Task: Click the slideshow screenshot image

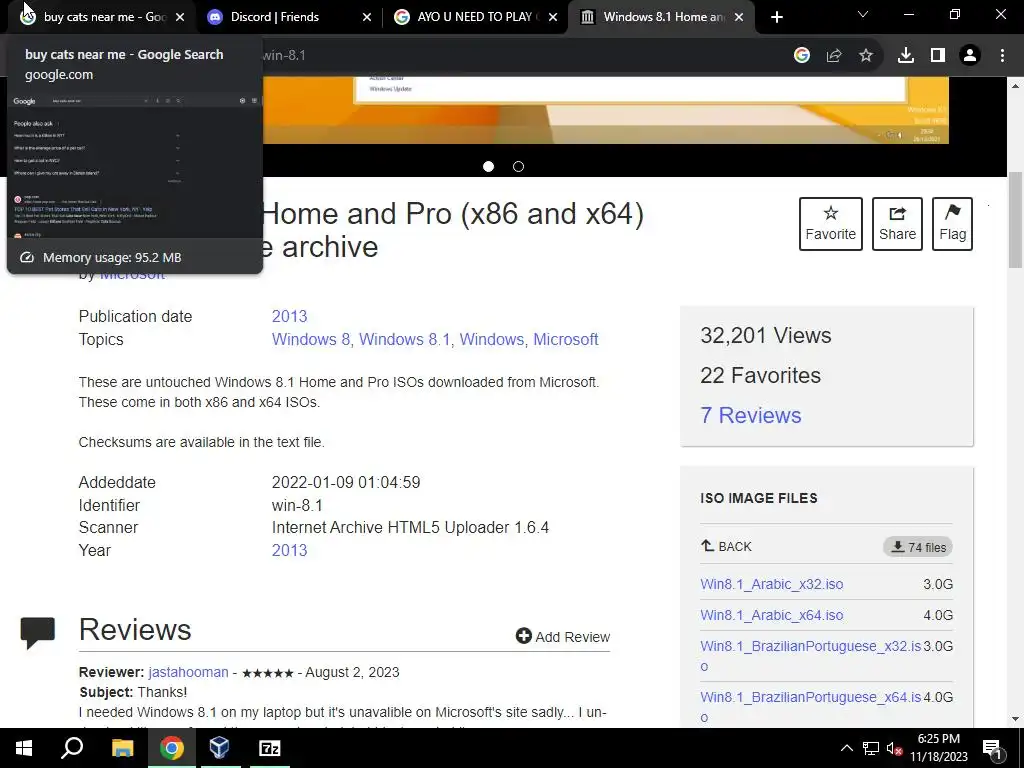Action: click(605, 110)
